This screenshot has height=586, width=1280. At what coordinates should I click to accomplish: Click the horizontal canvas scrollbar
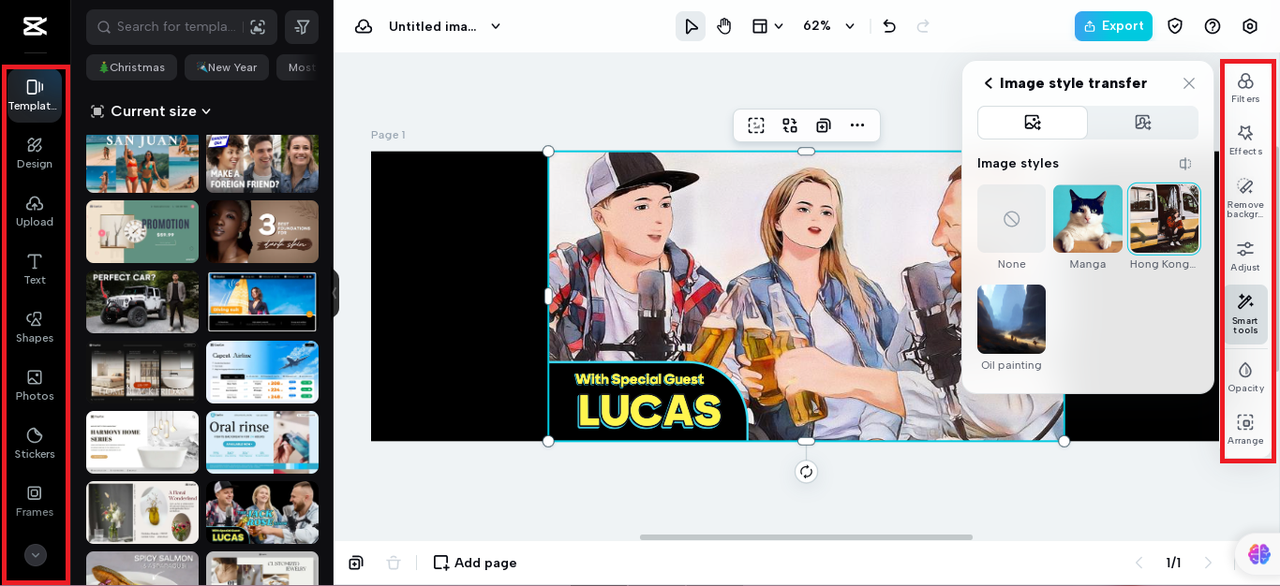coord(806,537)
